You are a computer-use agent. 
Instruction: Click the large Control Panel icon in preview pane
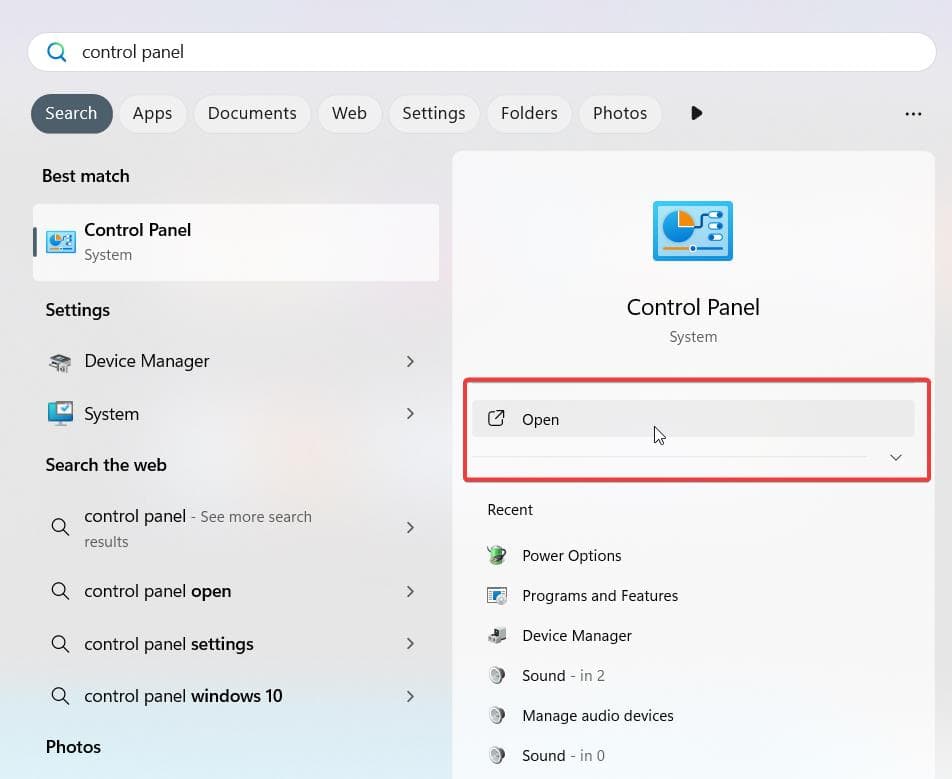(693, 231)
